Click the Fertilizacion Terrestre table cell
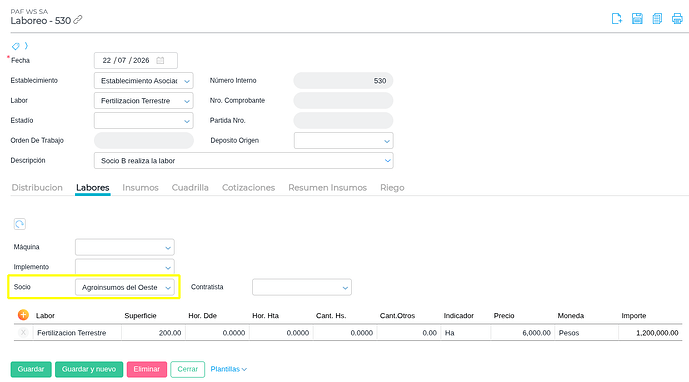689x382 pixels. [x=77, y=333]
